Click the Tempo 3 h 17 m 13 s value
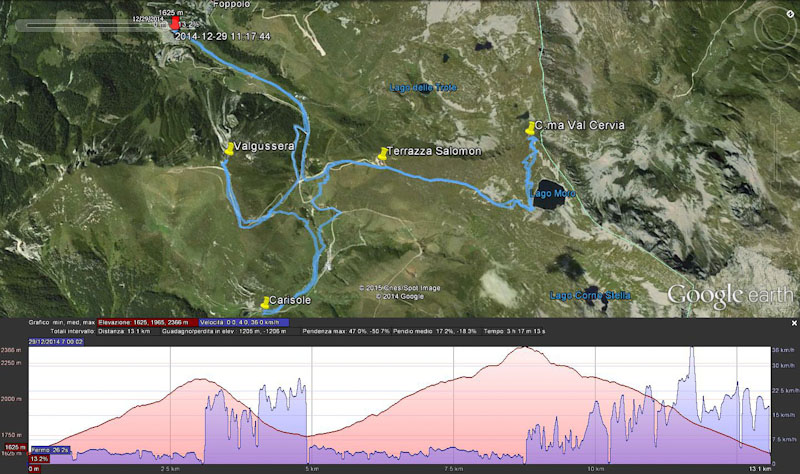This screenshot has height=474, width=800. pos(514,331)
